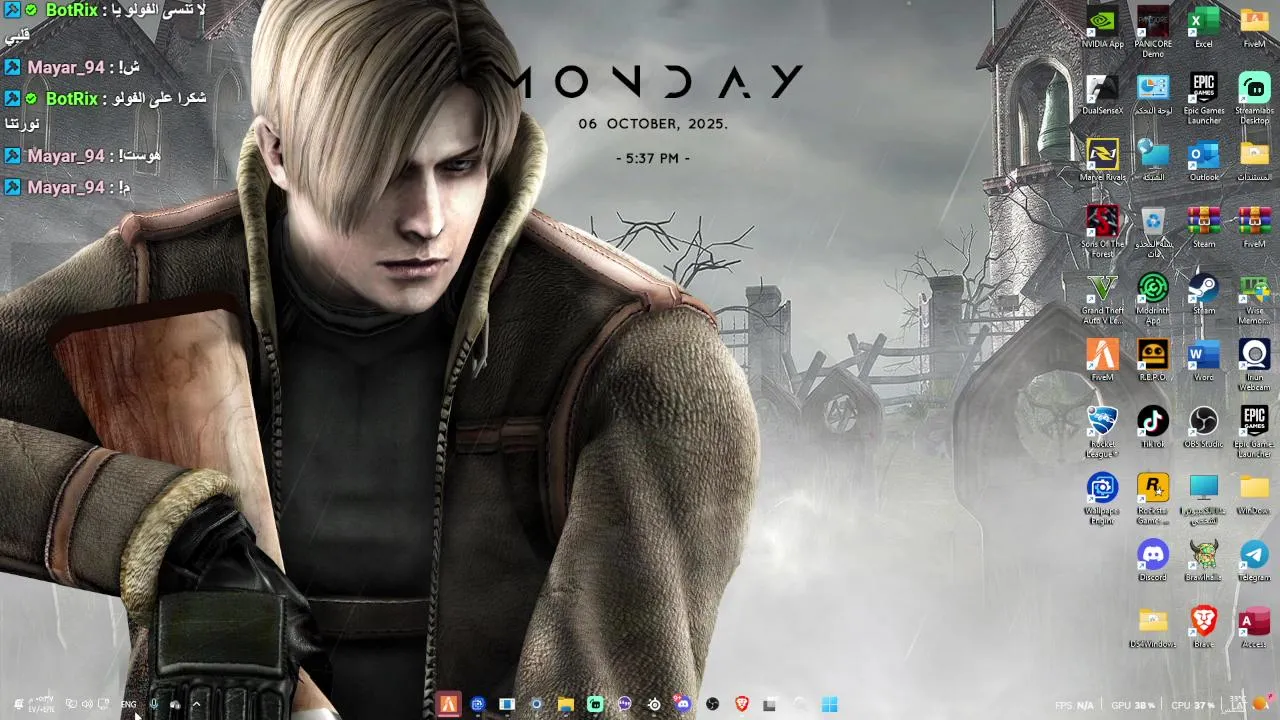This screenshot has width=1280, height=720.
Task: Click the 5:37 PM clock text
Action: (653, 158)
